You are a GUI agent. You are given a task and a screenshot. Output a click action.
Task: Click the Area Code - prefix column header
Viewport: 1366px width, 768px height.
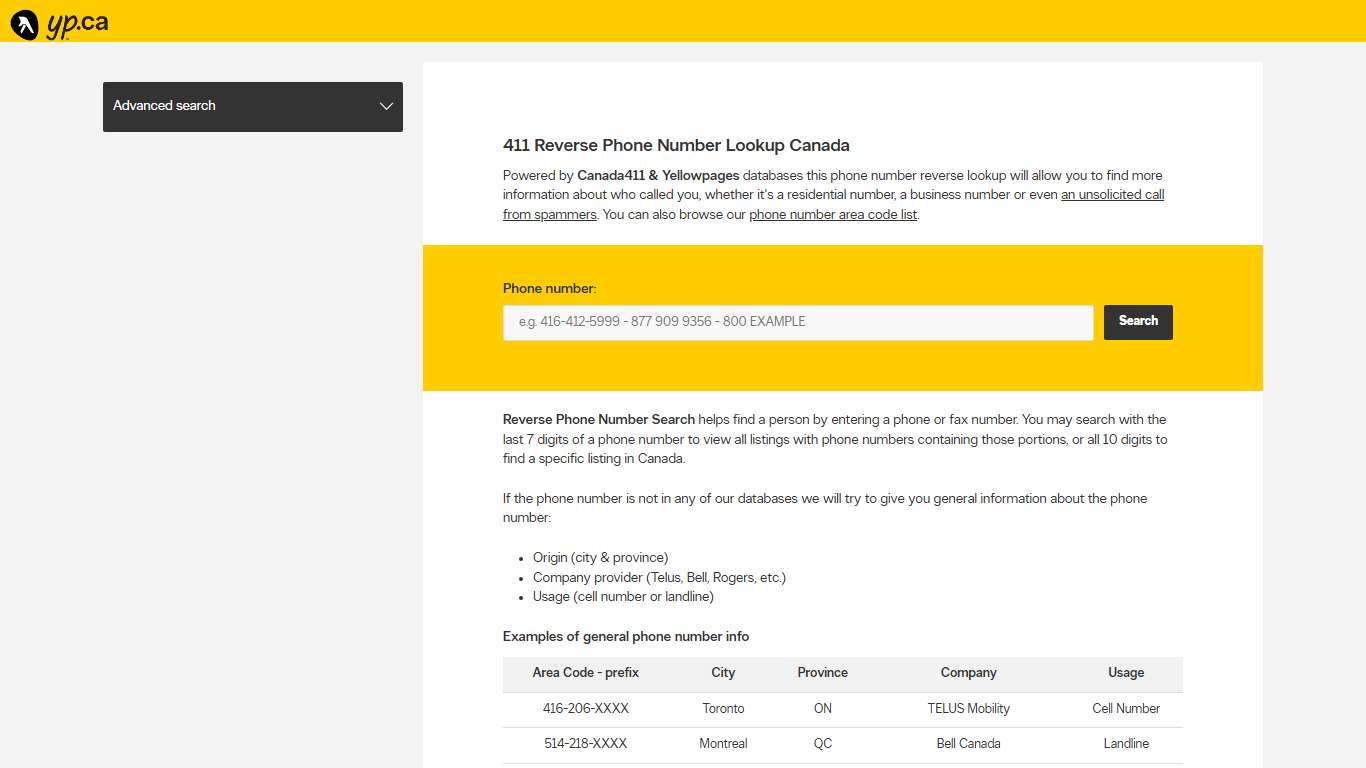586,673
